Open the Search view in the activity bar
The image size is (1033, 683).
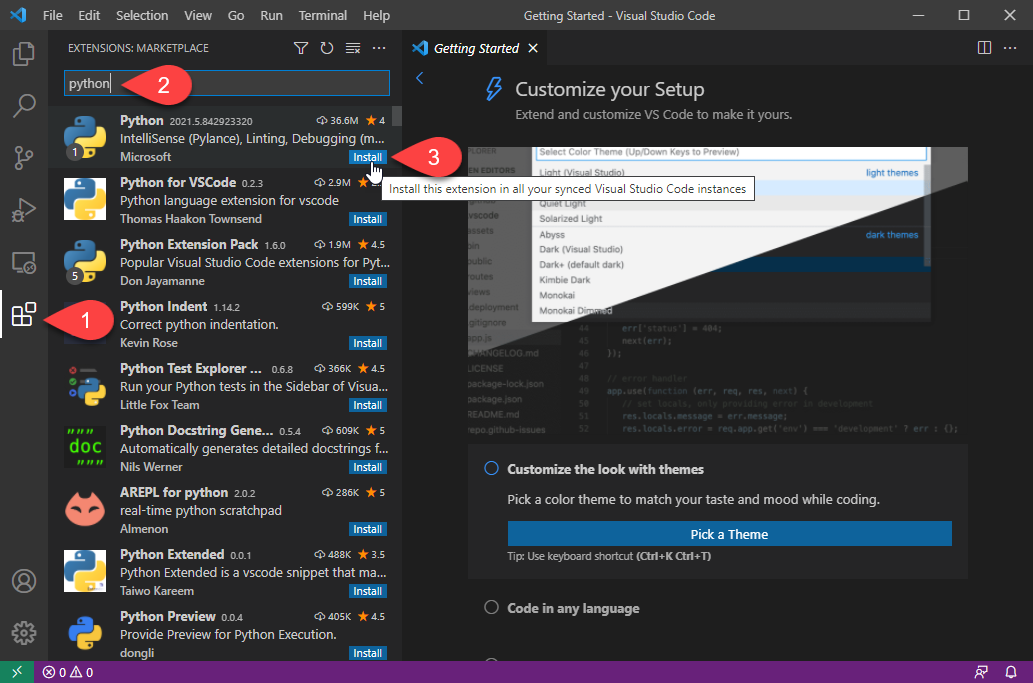pos(24,105)
